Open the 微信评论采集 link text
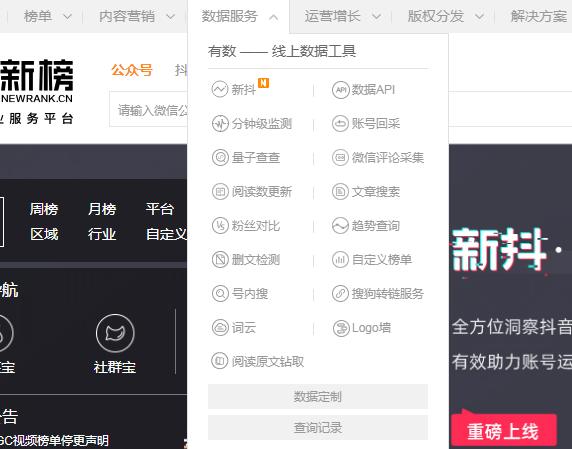 pyautogui.click(x=388, y=158)
